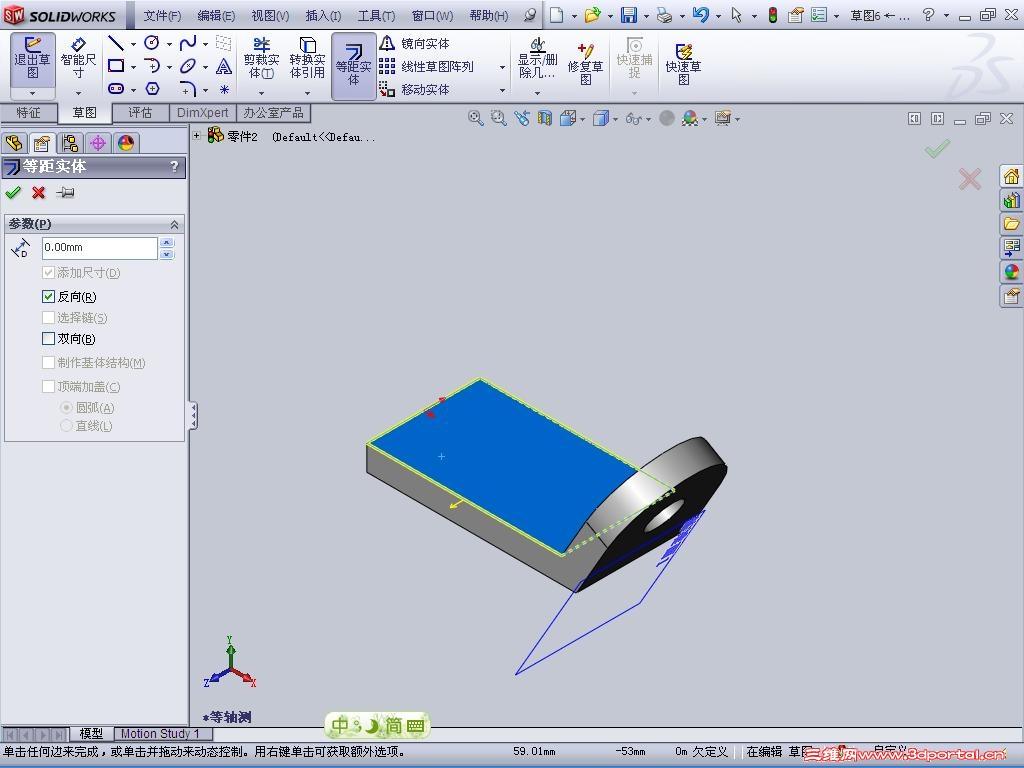The image size is (1024, 768).
Task: Select the Spline sketch tool
Action: (187, 43)
